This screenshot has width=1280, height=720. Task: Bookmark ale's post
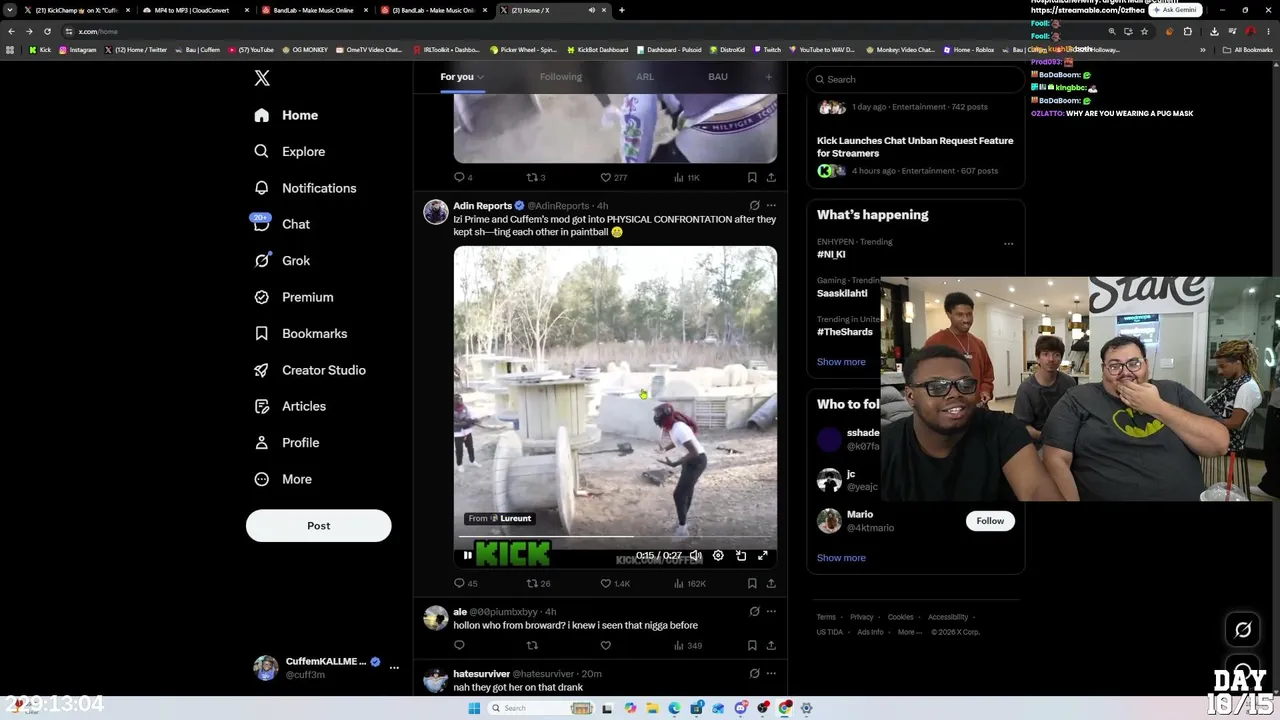752,645
